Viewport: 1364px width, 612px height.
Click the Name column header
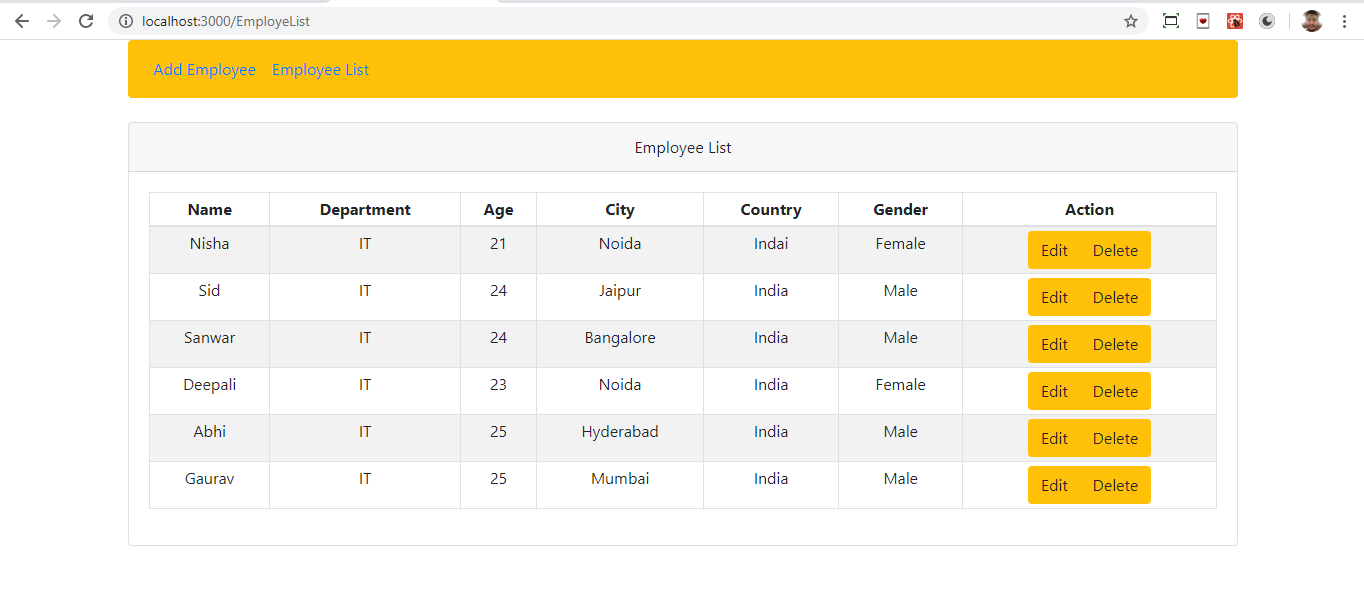(x=209, y=210)
